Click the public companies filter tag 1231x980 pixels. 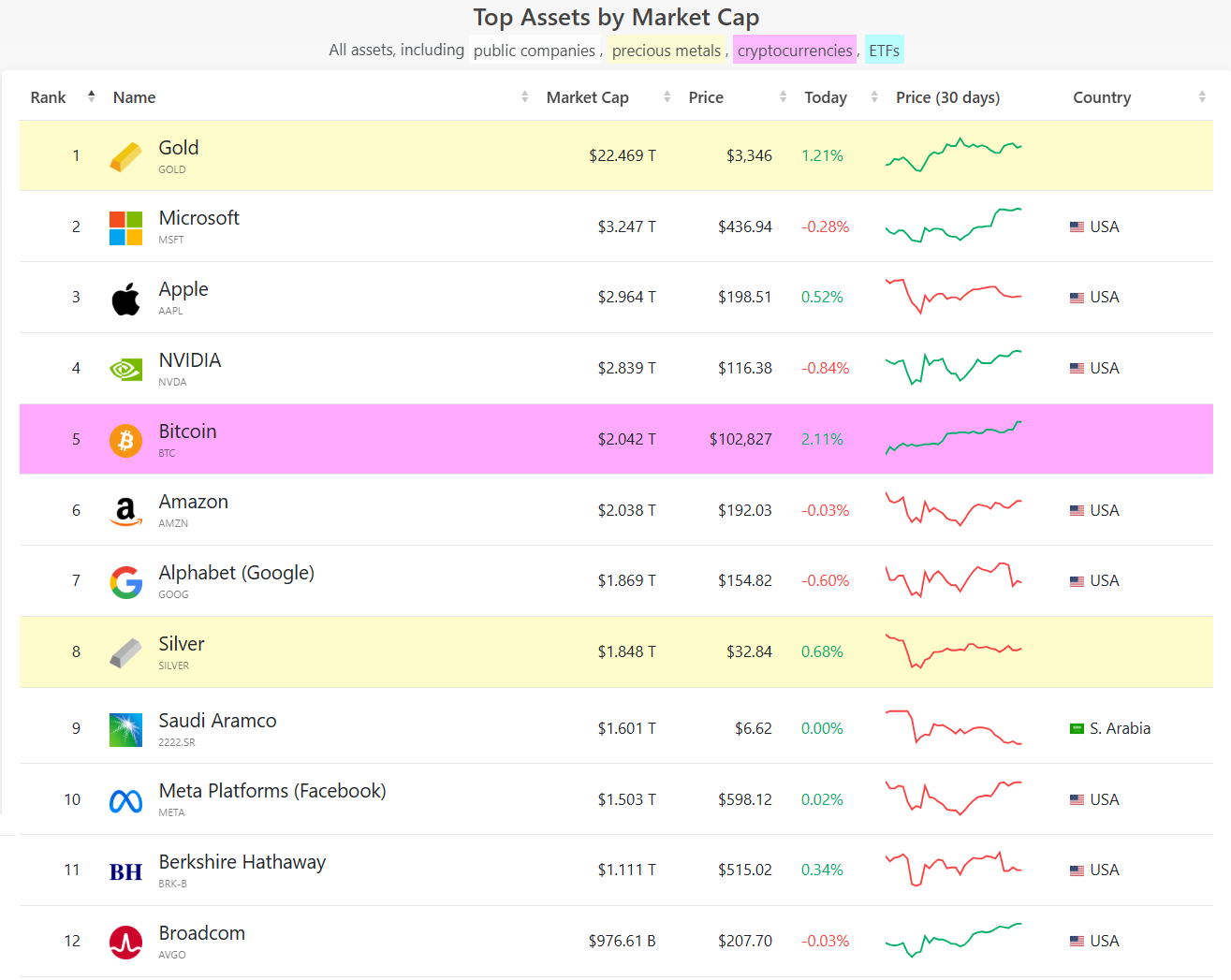[534, 51]
